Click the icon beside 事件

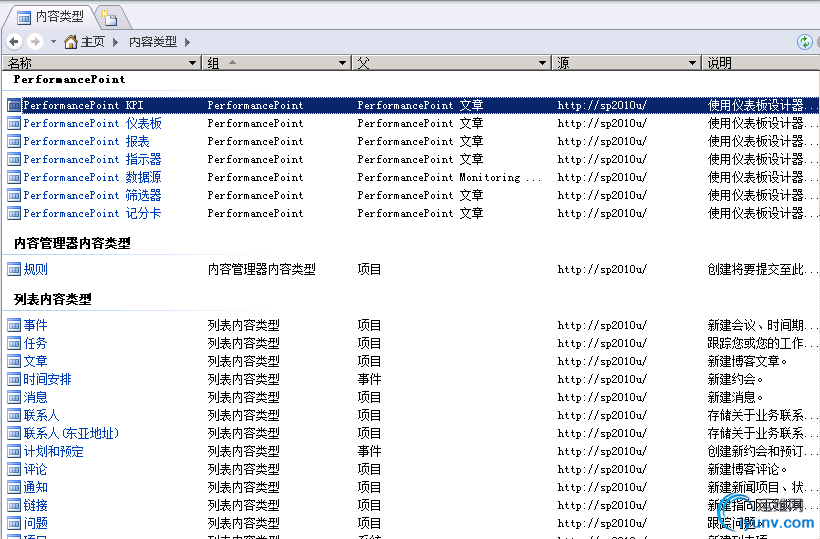click(x=14, y=325)
